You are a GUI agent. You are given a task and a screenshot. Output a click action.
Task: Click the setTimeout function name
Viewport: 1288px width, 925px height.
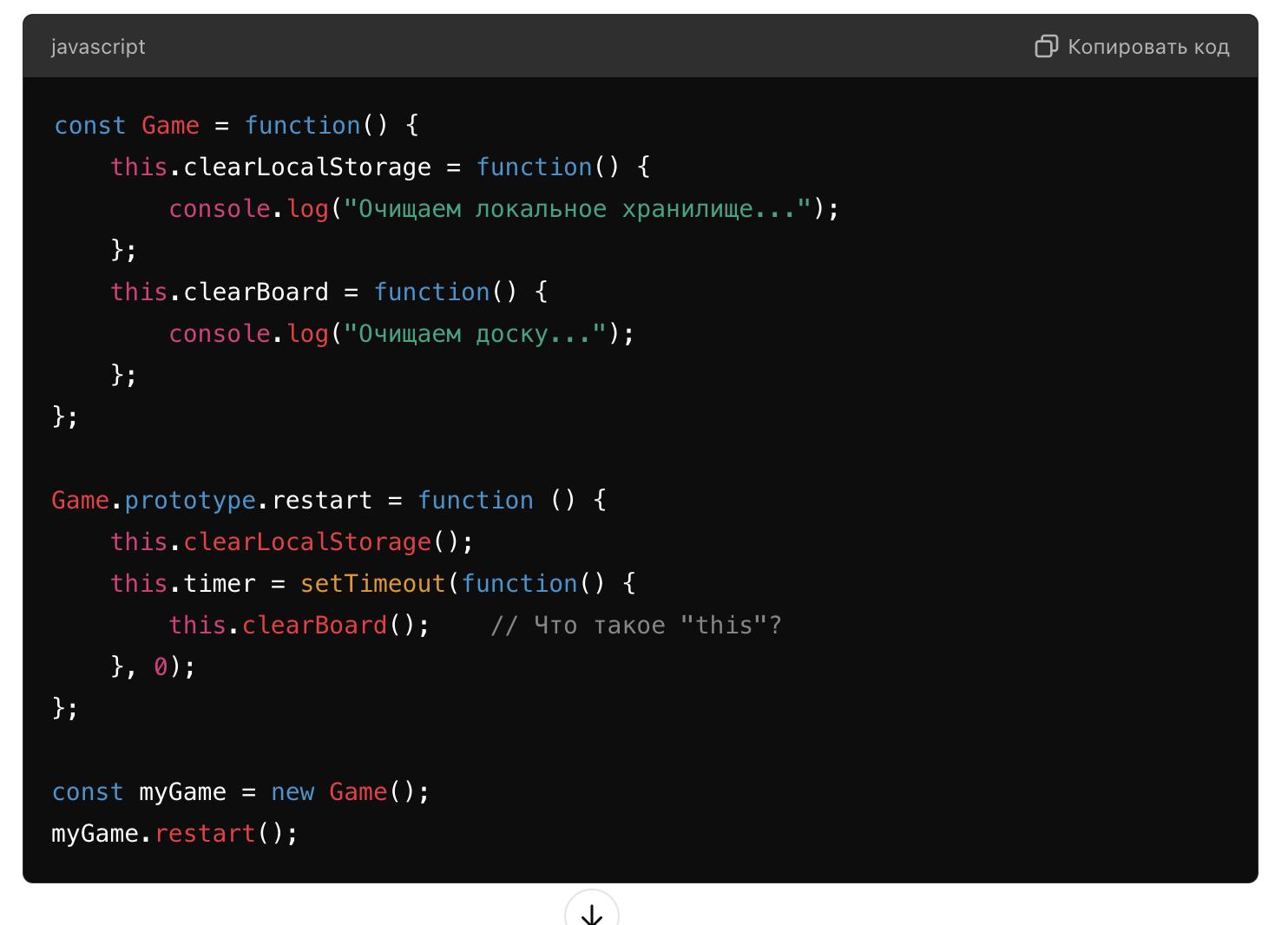coord(372,584)
